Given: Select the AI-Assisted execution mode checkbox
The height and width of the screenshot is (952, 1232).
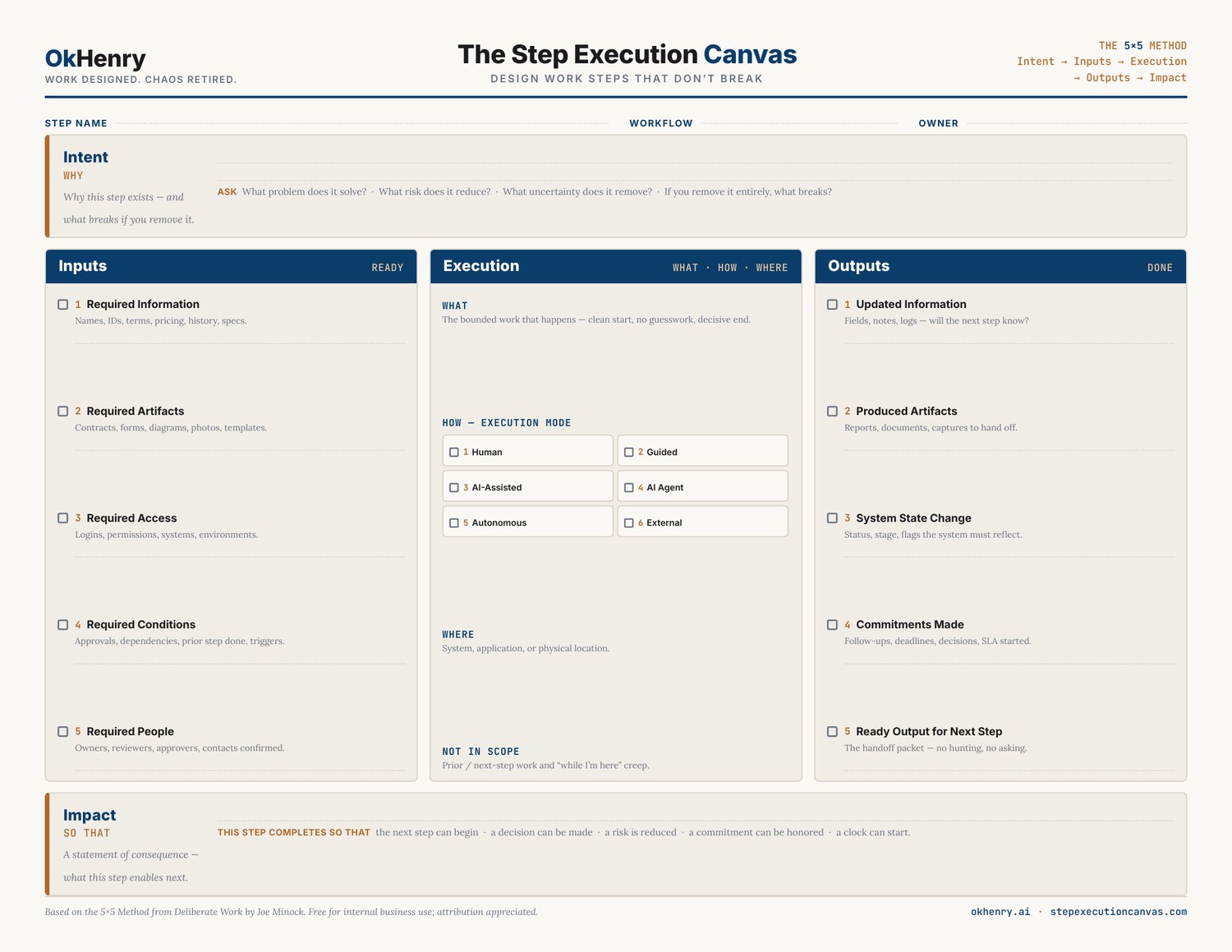Looking at the screenshot, I should point(454,488).
